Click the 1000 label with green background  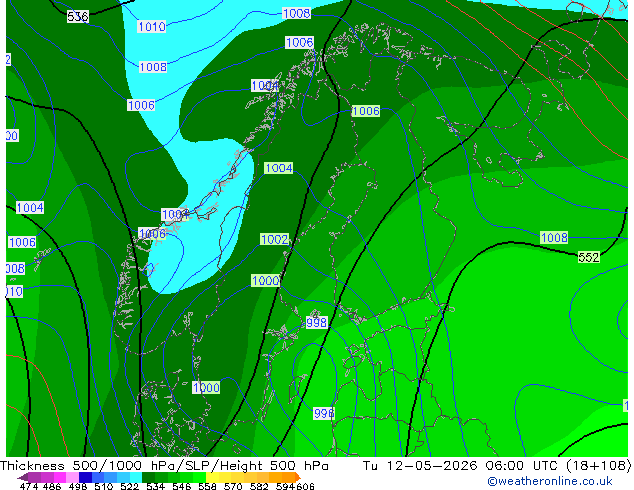[265, 281]
